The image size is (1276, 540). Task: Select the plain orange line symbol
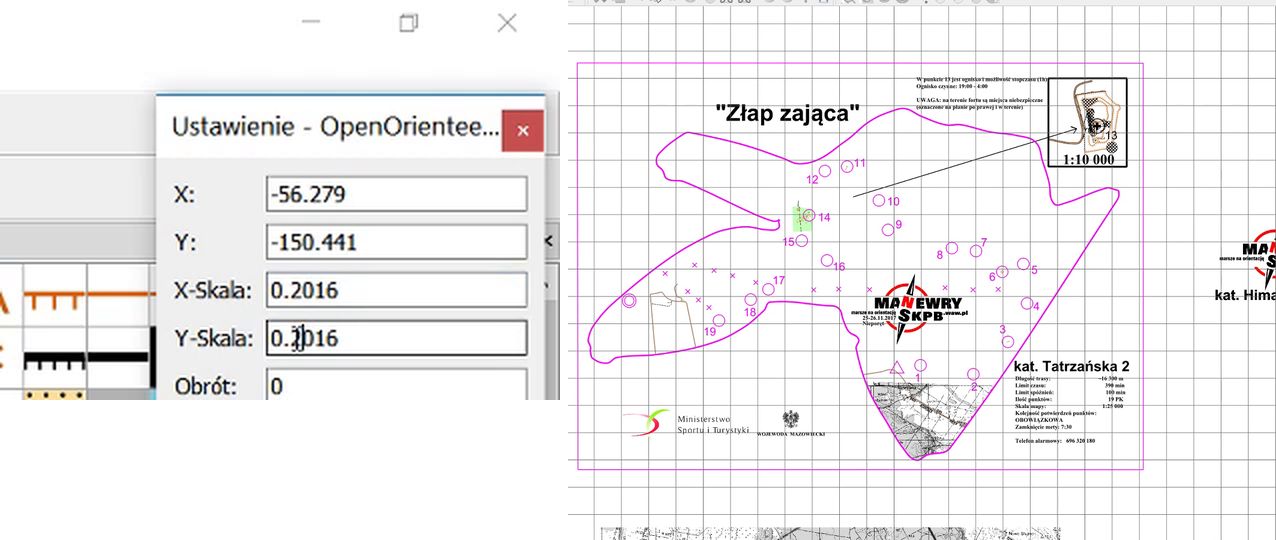coord(120,295)
